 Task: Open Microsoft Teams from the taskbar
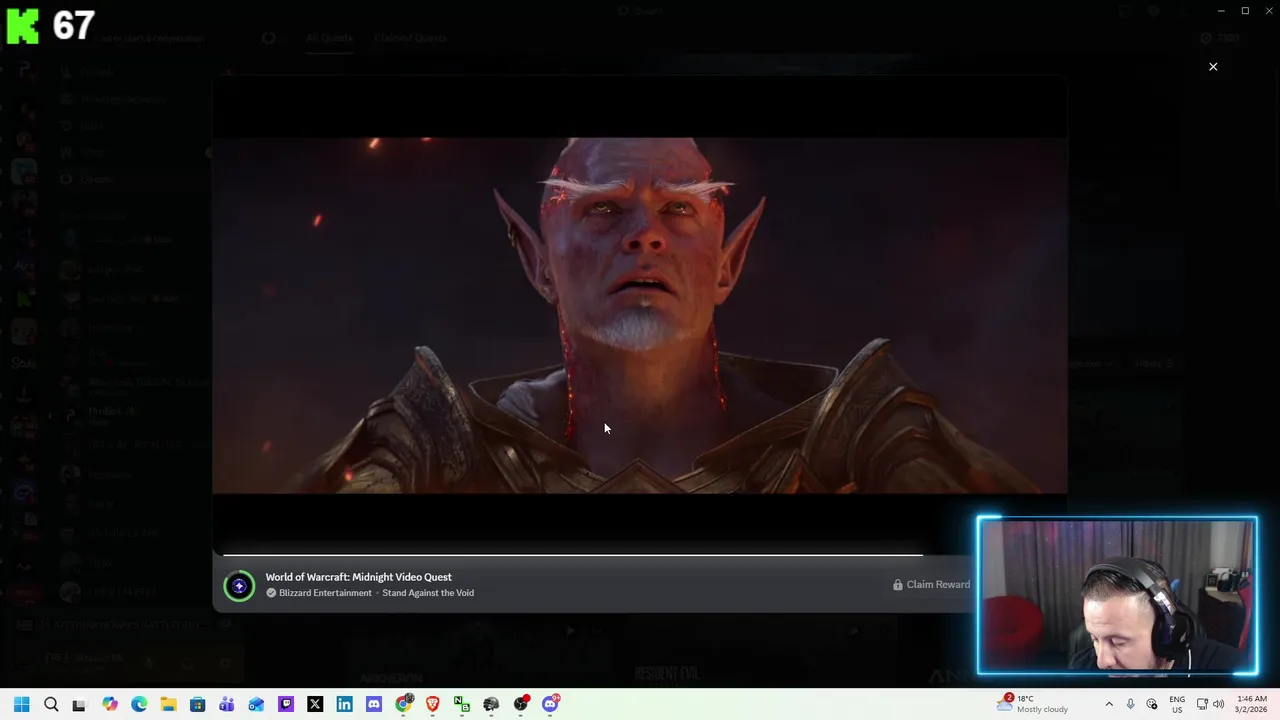[x=227, y=704]
